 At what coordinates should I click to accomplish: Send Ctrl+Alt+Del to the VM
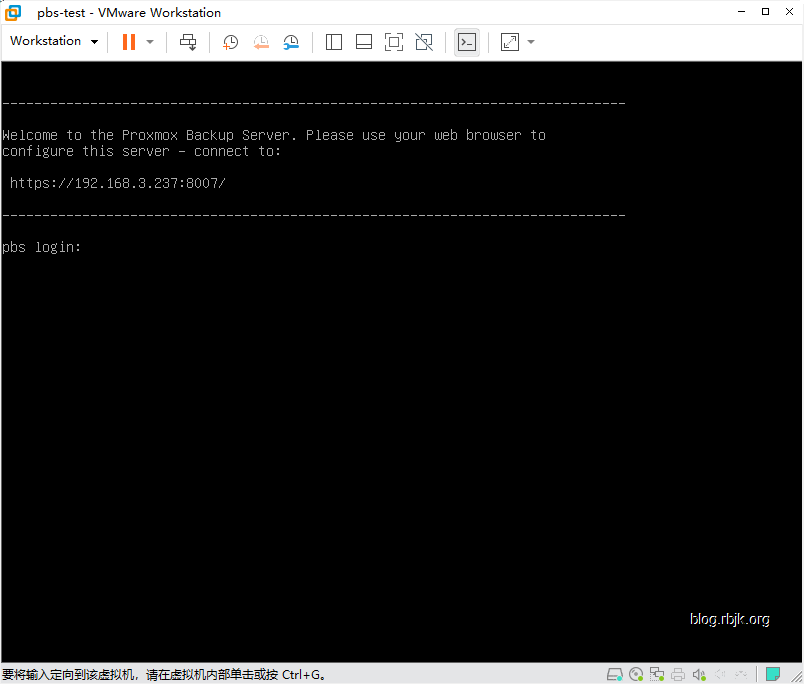coord(188,42)
